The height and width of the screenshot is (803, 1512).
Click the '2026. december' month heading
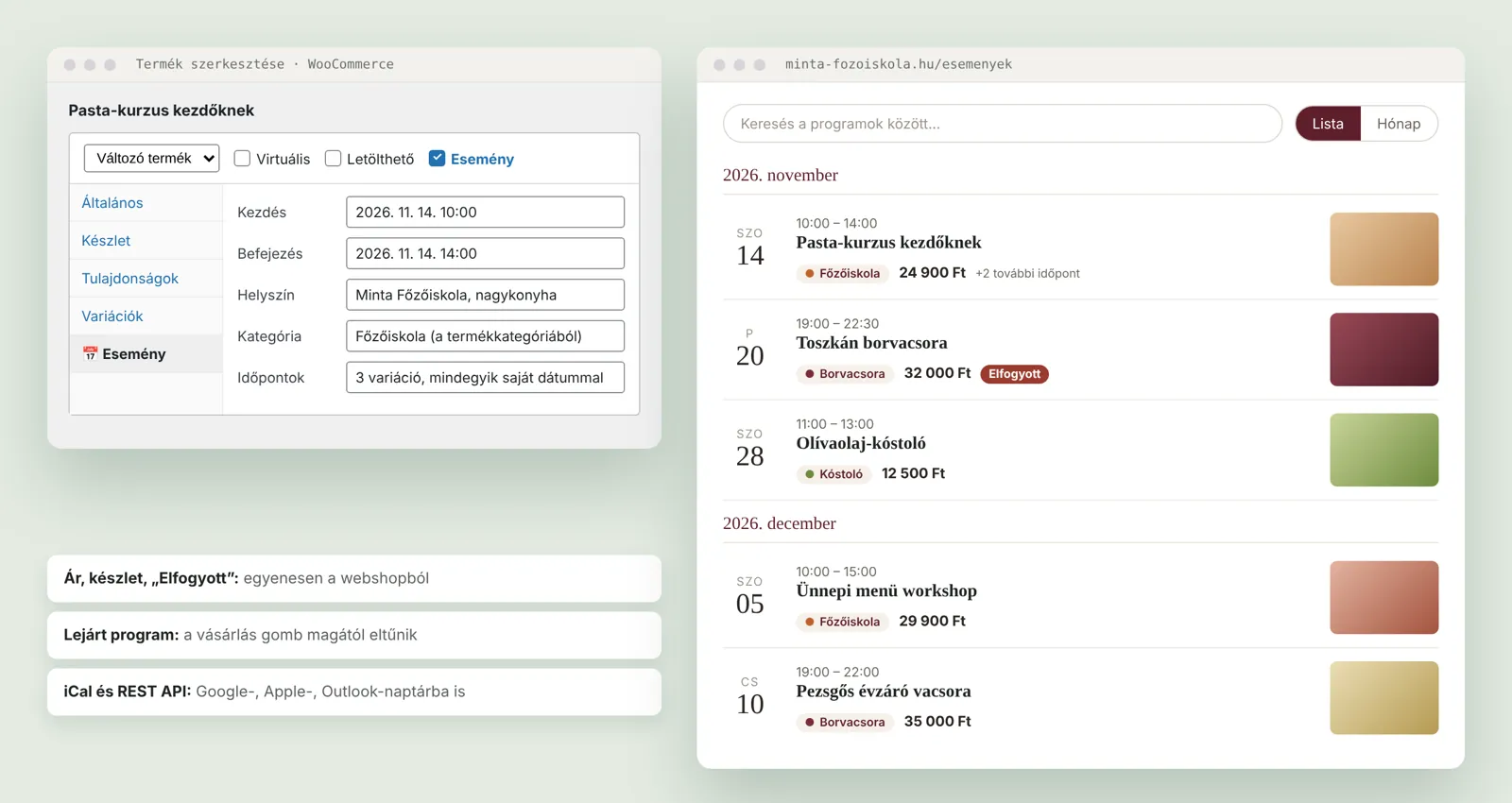[780, 523]
